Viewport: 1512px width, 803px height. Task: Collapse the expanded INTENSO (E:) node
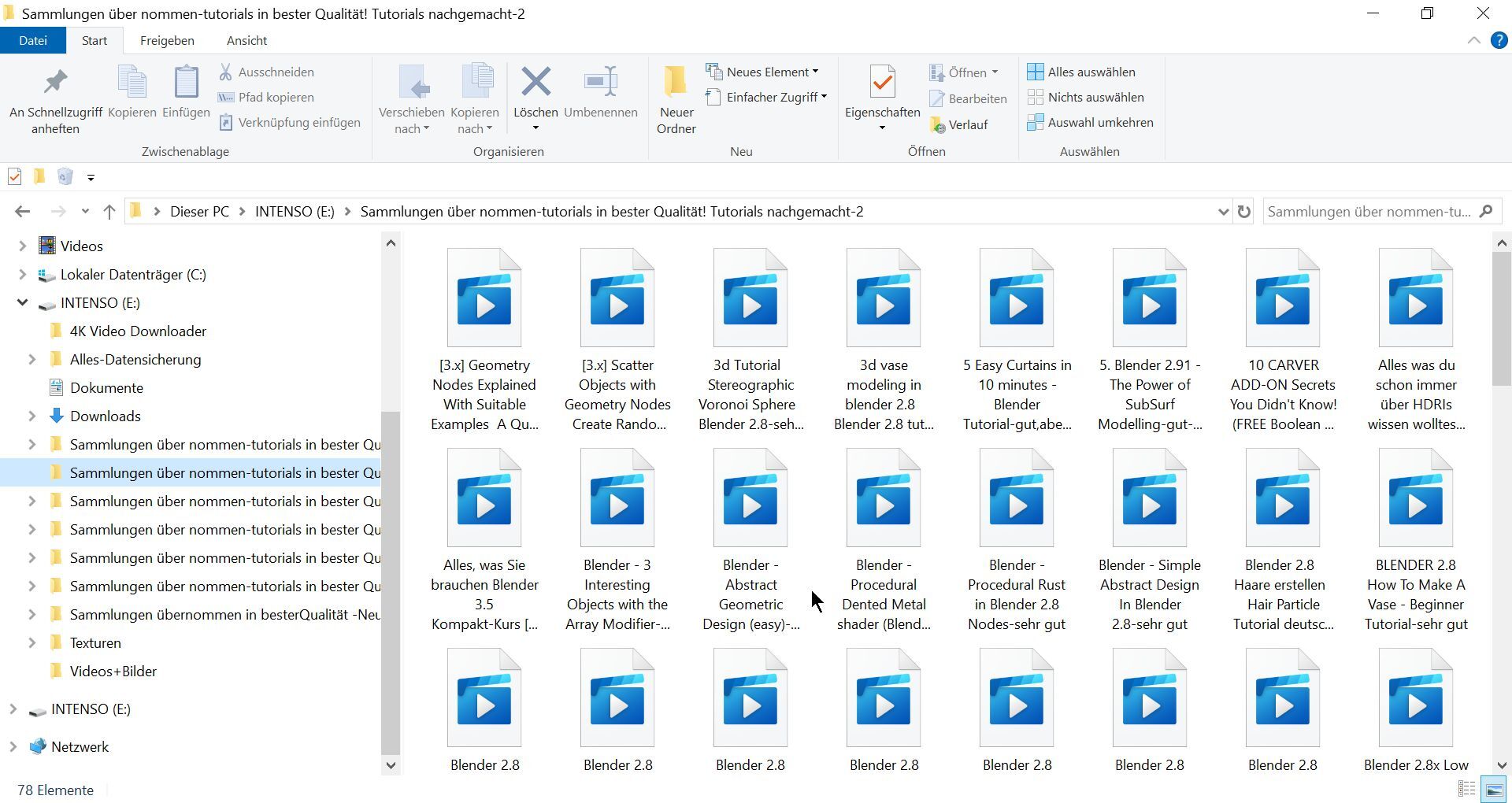pyautogui.click(x=22, y=303)
